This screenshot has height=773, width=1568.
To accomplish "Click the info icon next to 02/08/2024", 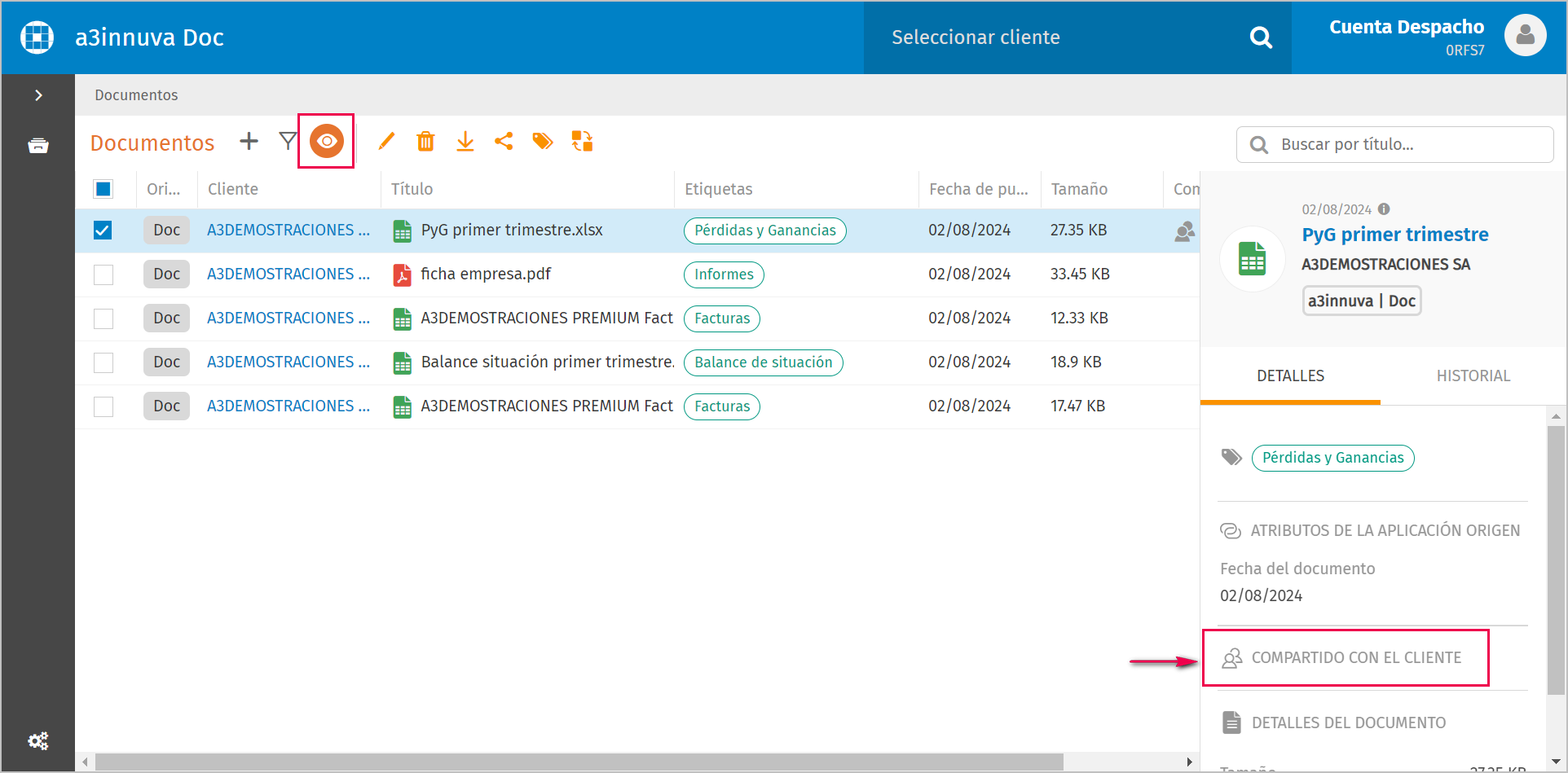I will (1384, 209).
